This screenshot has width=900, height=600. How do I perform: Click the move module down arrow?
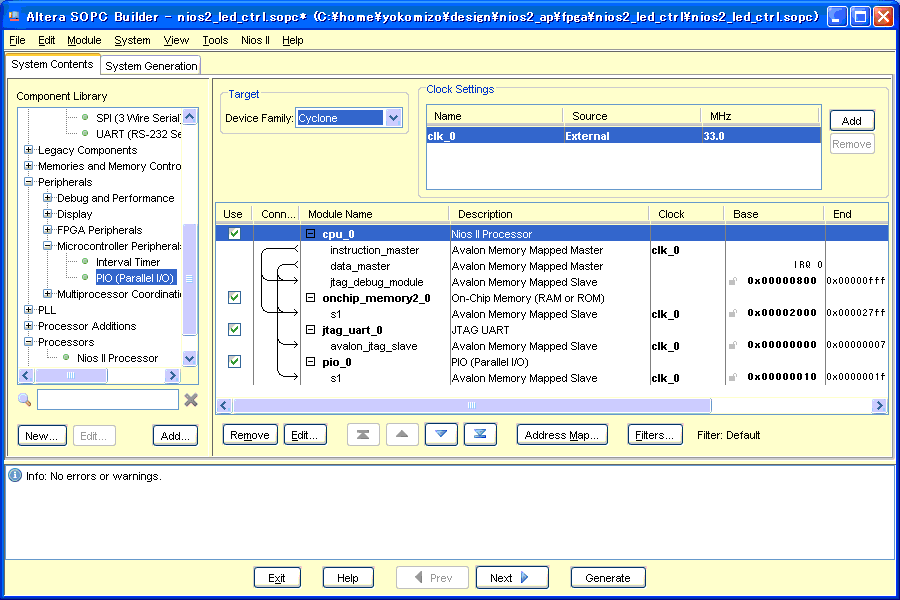(441, 435)
